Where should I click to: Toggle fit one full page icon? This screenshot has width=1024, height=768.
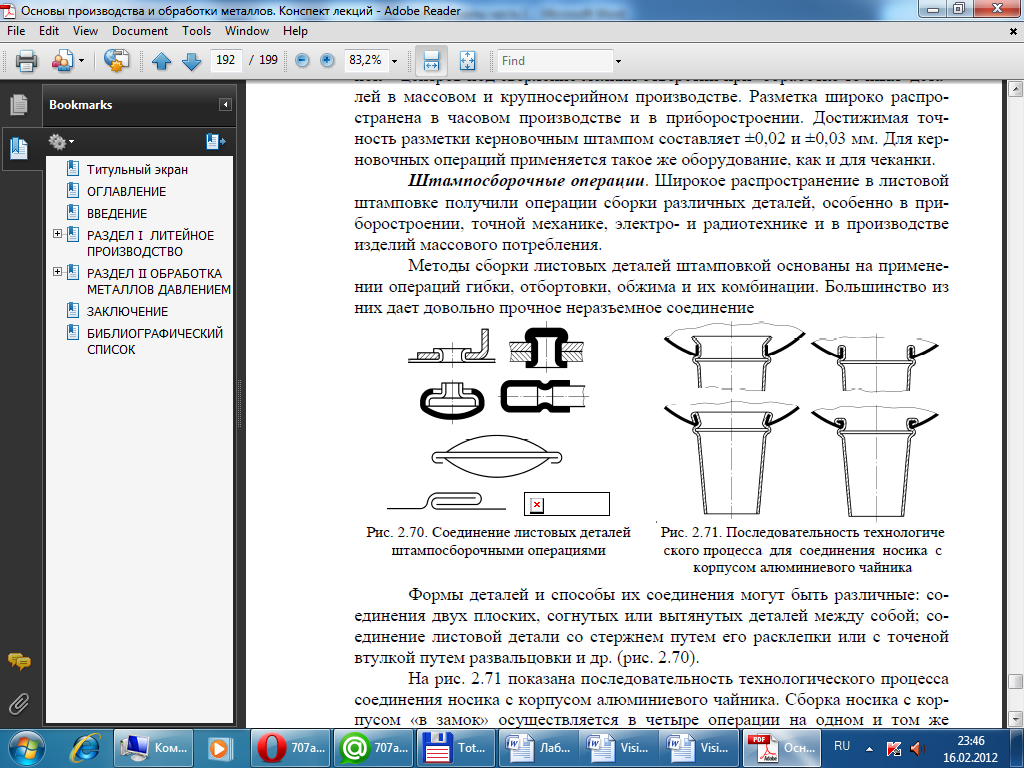[467, 61]
